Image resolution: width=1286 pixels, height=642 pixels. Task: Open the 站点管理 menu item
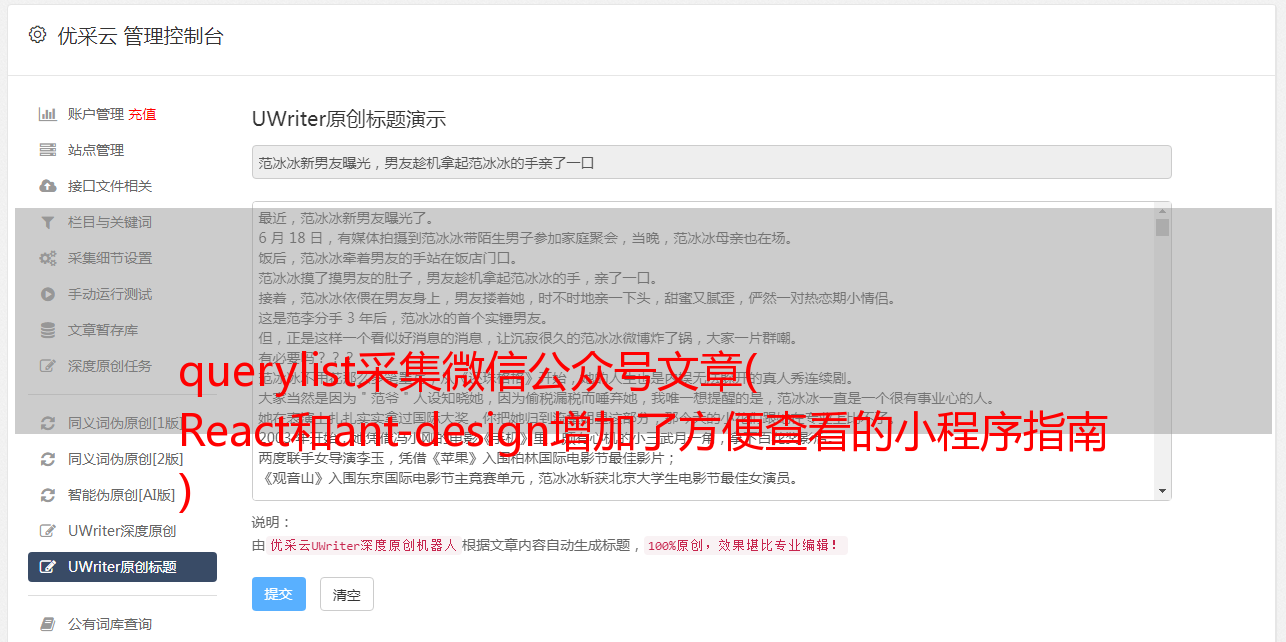click(96, 150)
